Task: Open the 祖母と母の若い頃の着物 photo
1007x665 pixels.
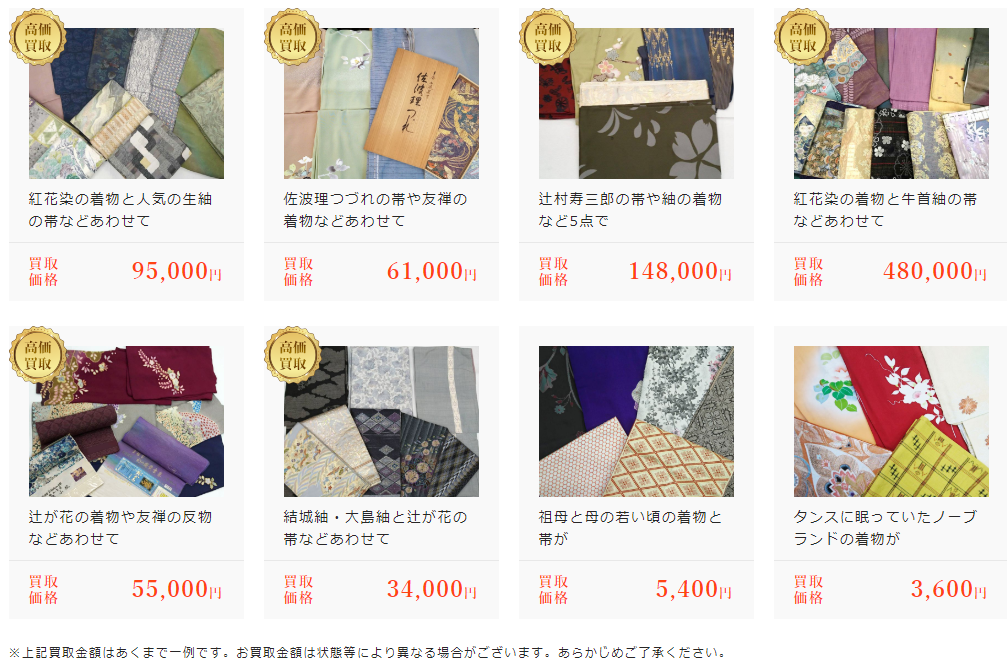Action: [636, 421]
